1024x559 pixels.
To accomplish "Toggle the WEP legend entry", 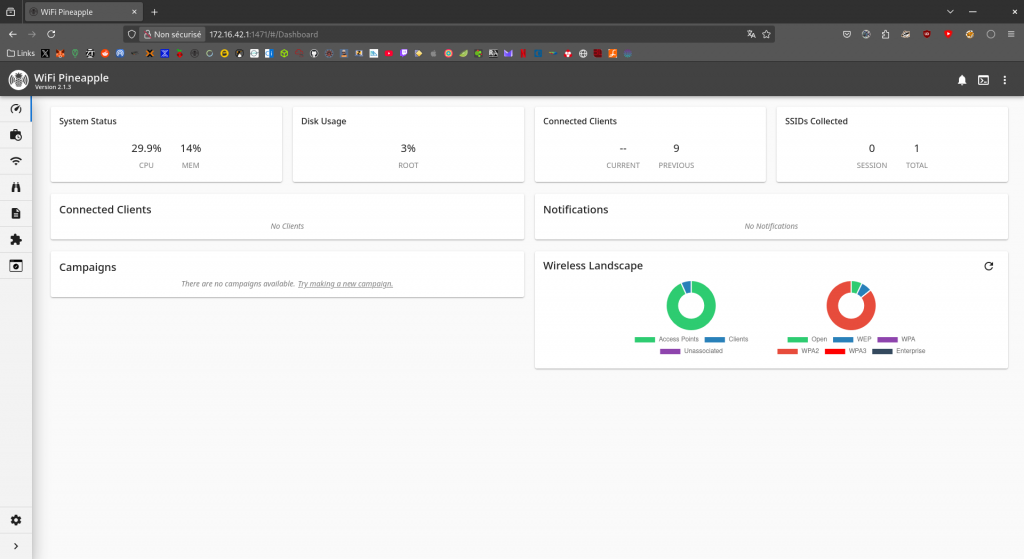I will click(852, 340).
